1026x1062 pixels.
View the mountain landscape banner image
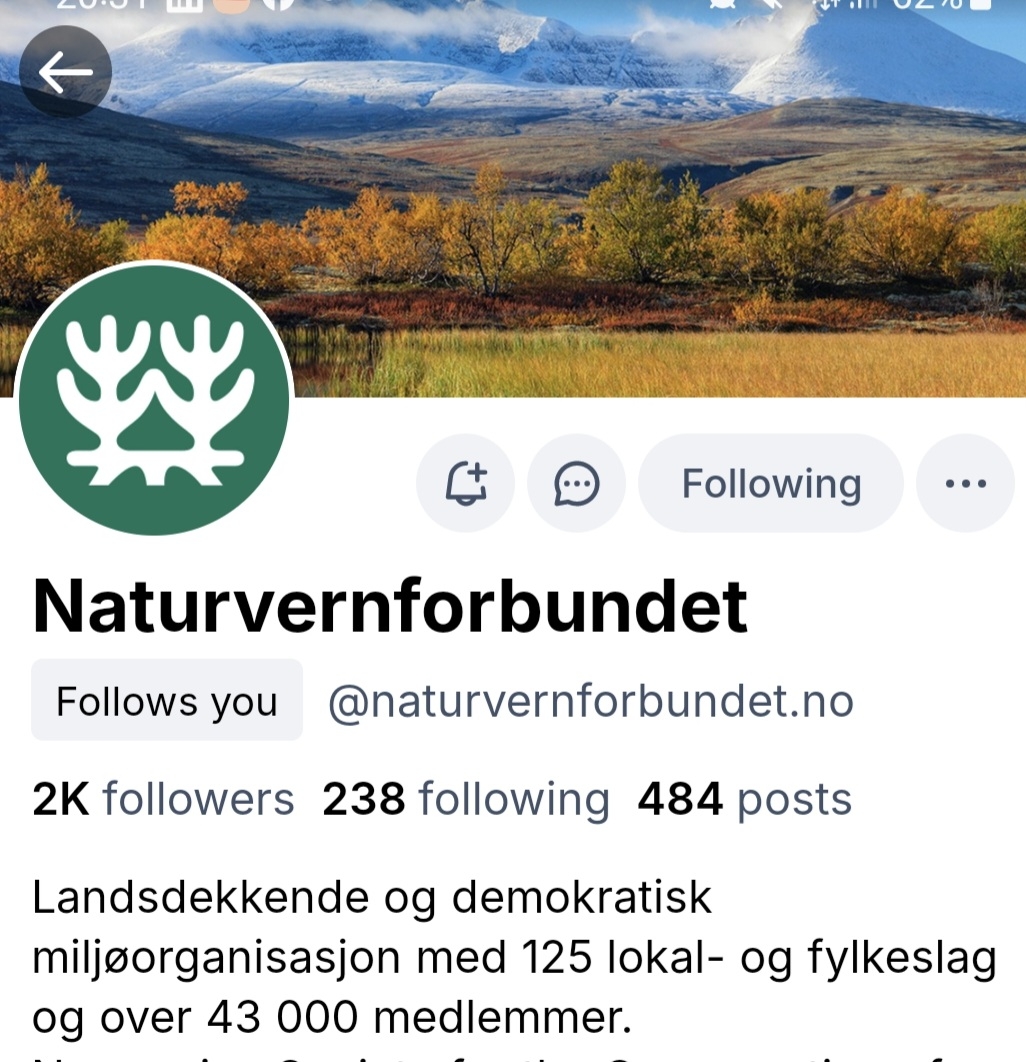point(513,198)
